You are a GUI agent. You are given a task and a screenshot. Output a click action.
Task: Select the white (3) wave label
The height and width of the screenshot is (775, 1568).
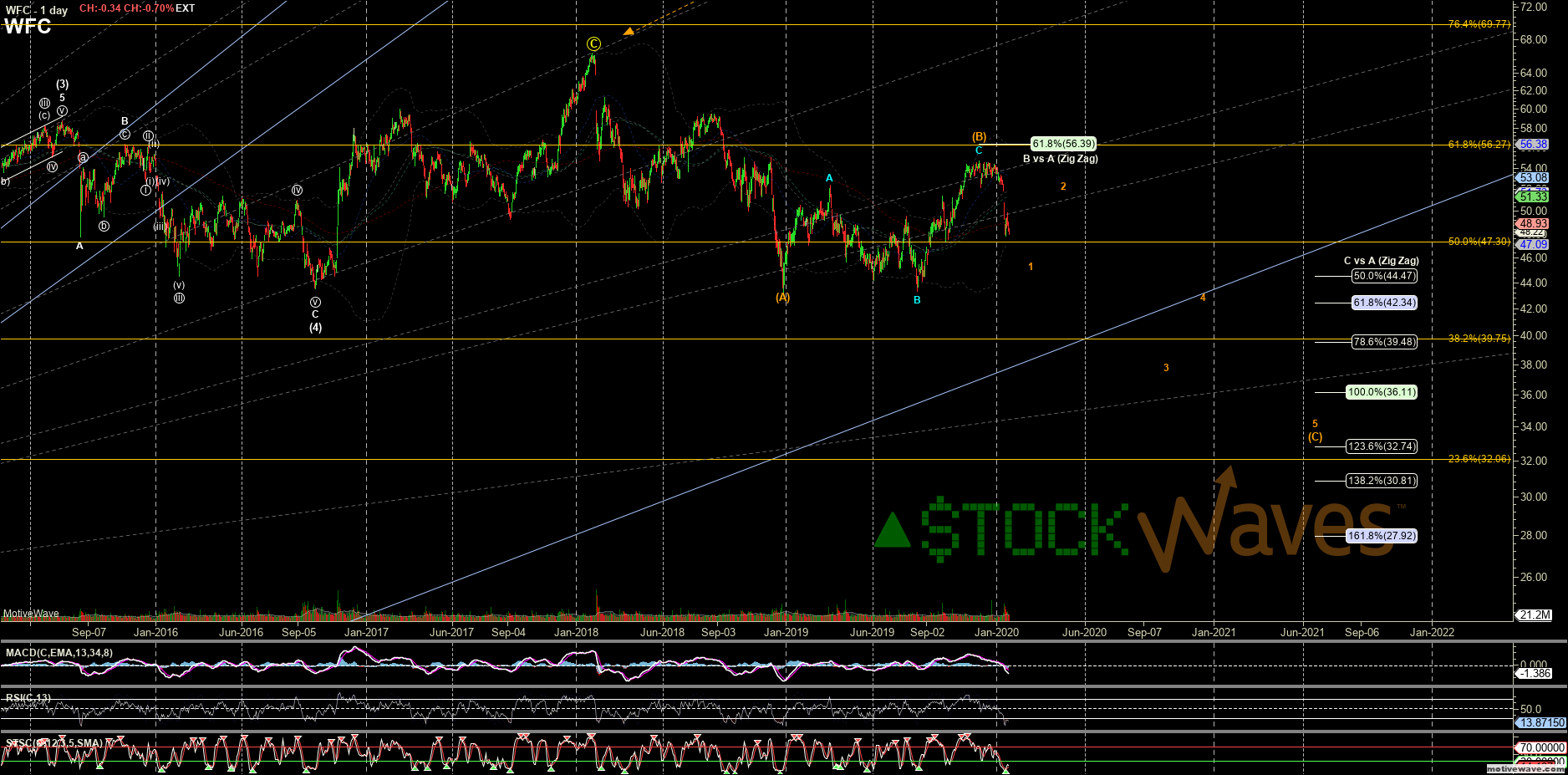tap(63, 84)
